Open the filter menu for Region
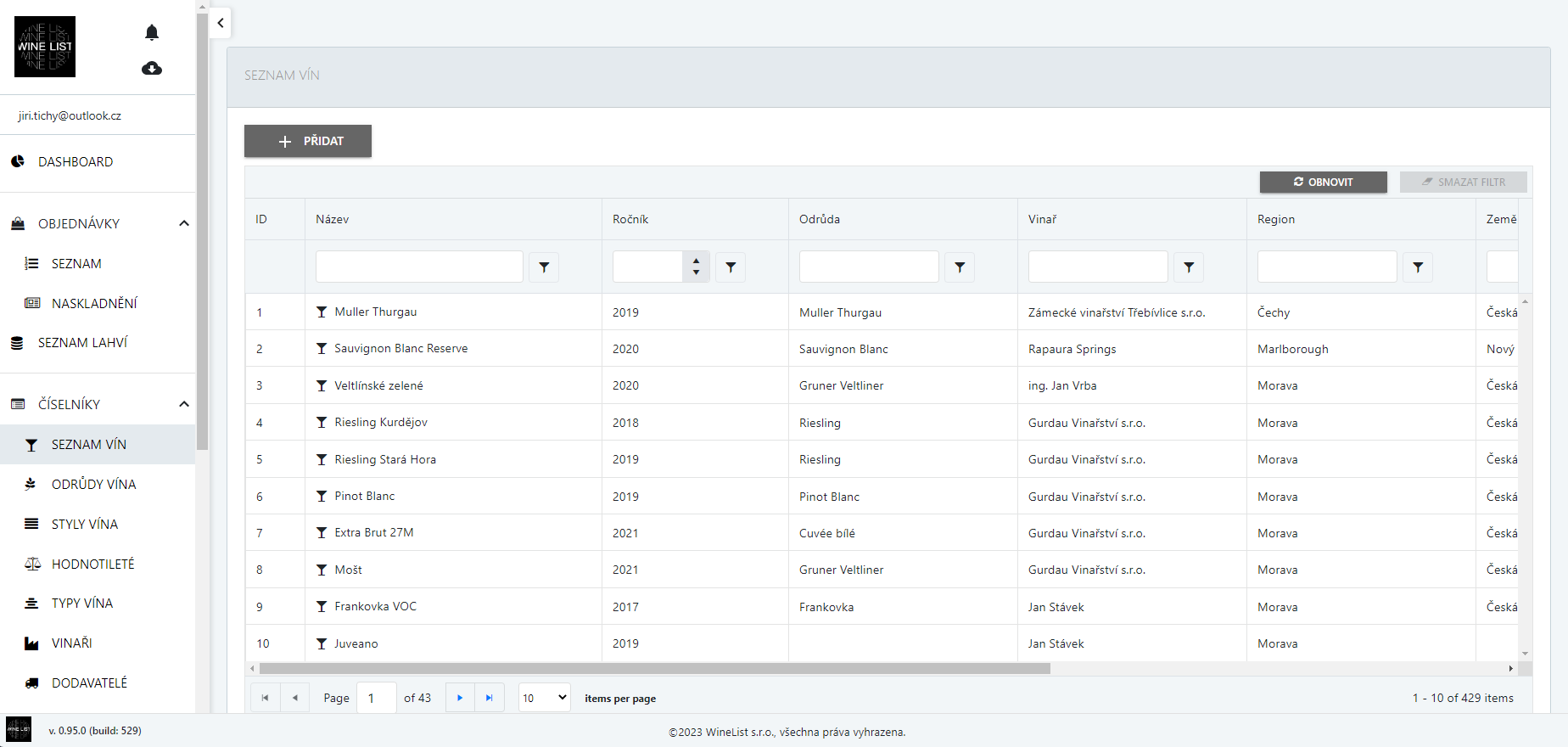This screenshot has width=1568, height=747. point(1418,267)
